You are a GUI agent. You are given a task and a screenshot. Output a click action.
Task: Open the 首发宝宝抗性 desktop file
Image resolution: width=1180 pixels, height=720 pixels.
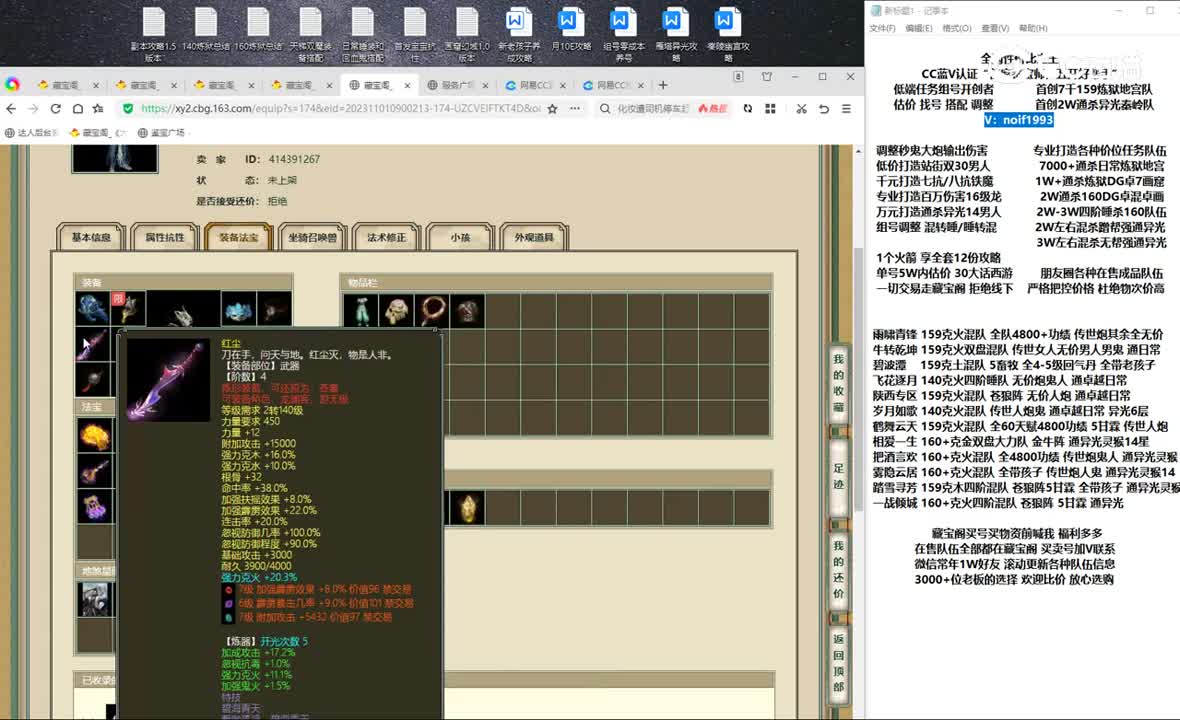[415, 34]
